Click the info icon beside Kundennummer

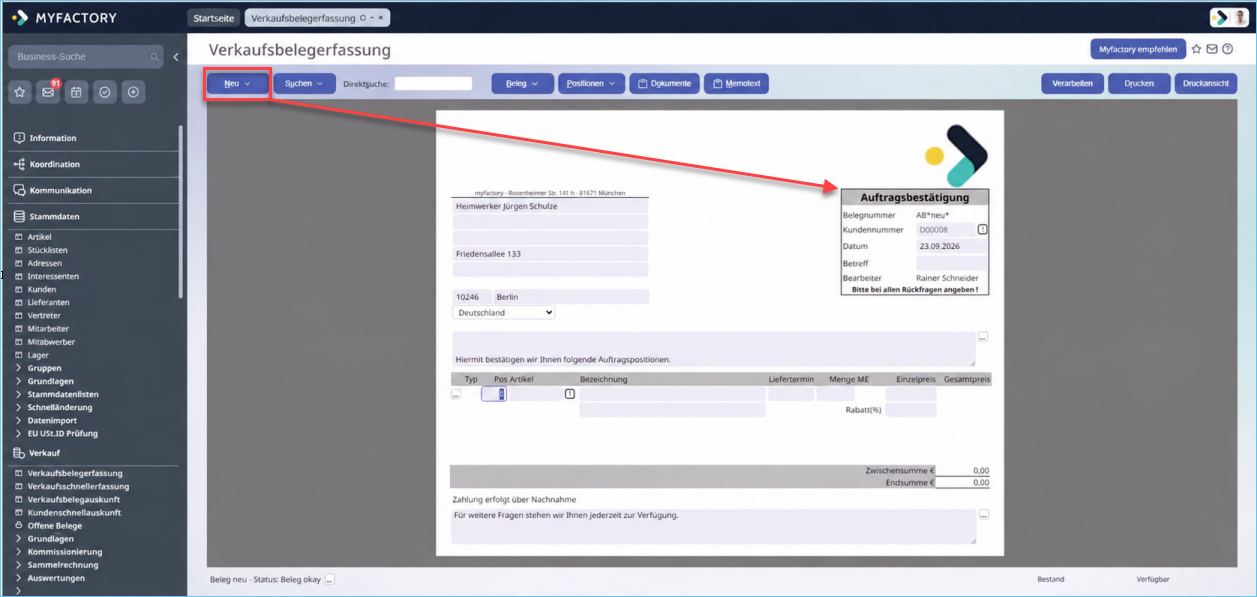pyautogui.click(x=982, y=230)
